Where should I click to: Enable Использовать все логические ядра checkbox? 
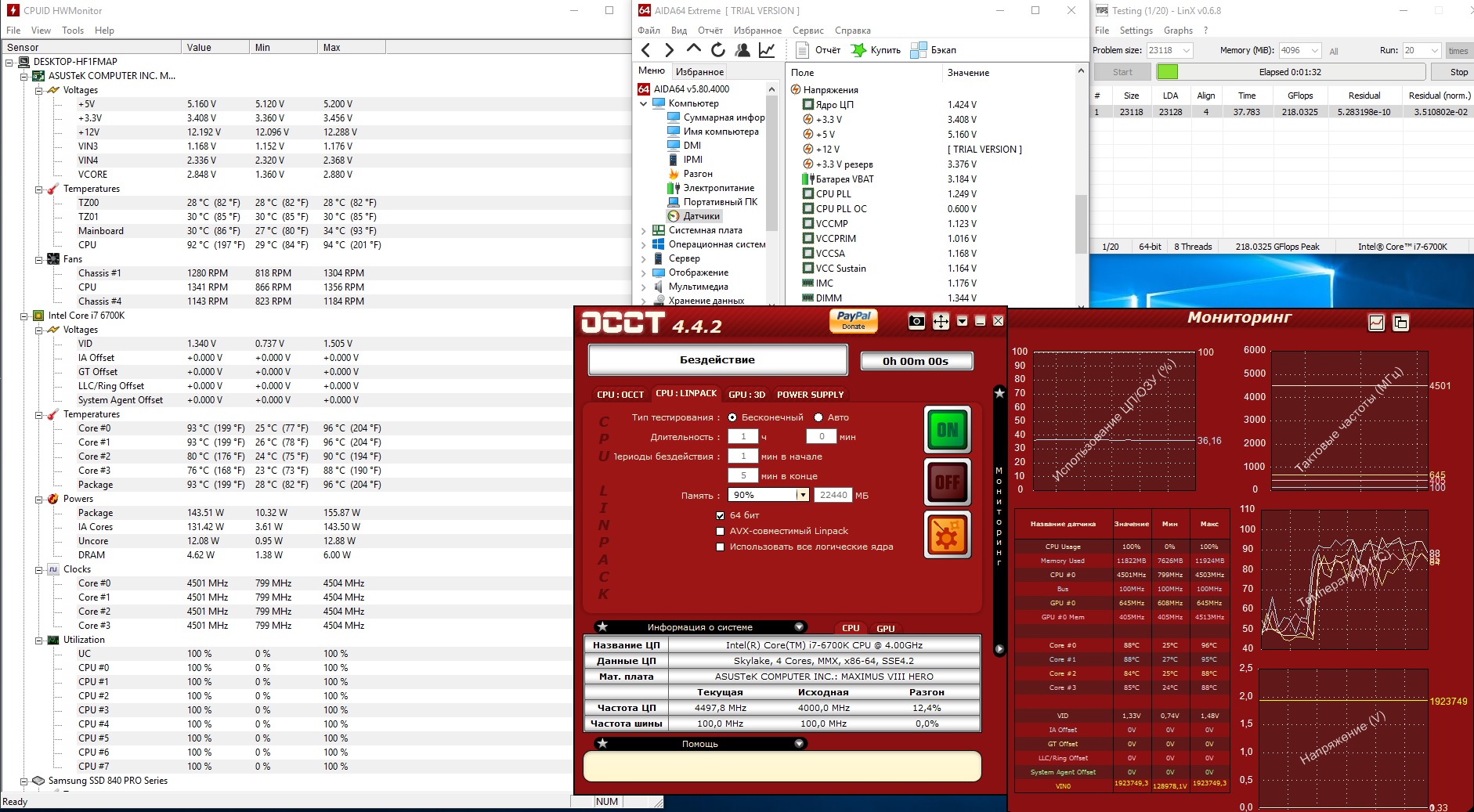720,547
